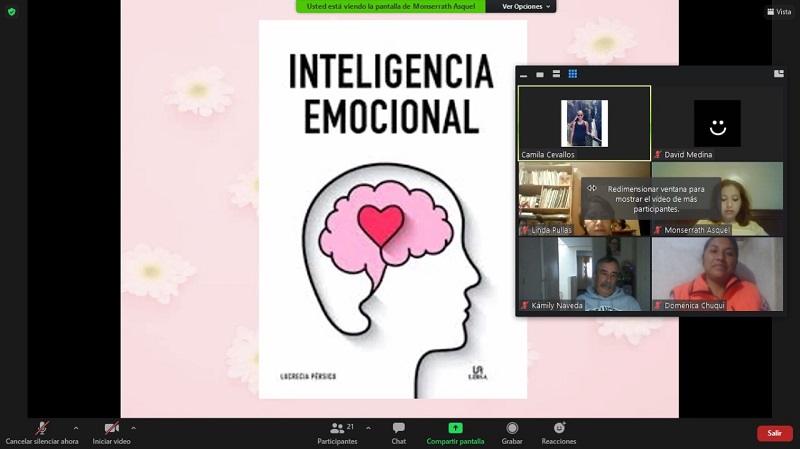800x449 pixels.
Task: Select grid gallery view in video panel
Action: (x=572, y=74)
